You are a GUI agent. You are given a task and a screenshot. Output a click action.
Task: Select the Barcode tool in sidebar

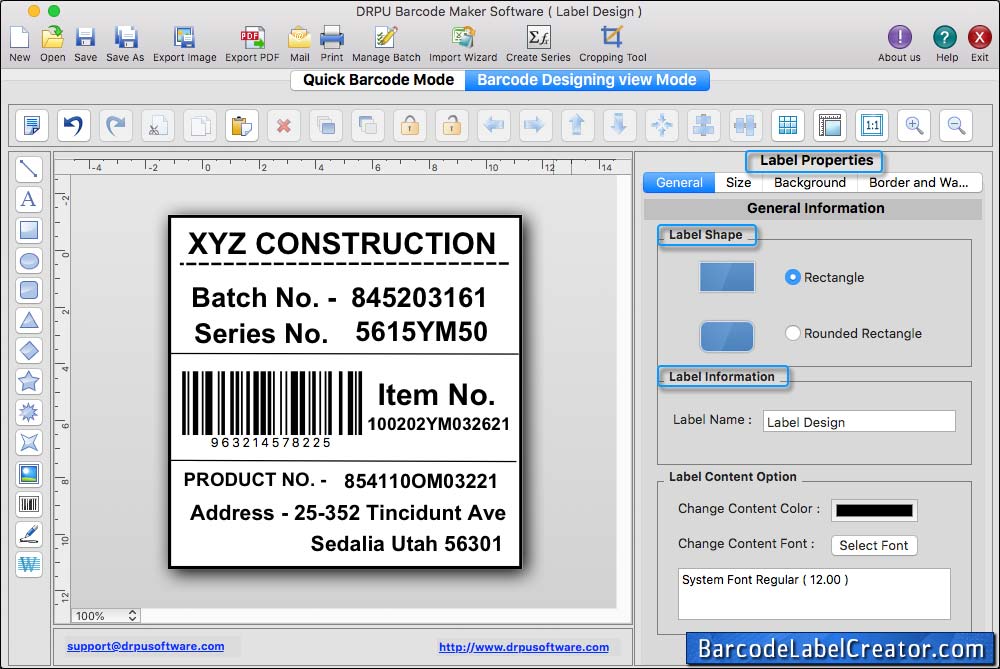(29, 504)
